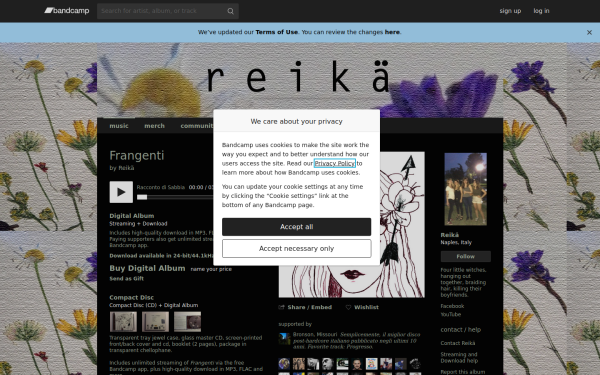Open the Bronson, Missouri supporter avatar
Viewport: 600px width, 375px height.
(284, 339)
